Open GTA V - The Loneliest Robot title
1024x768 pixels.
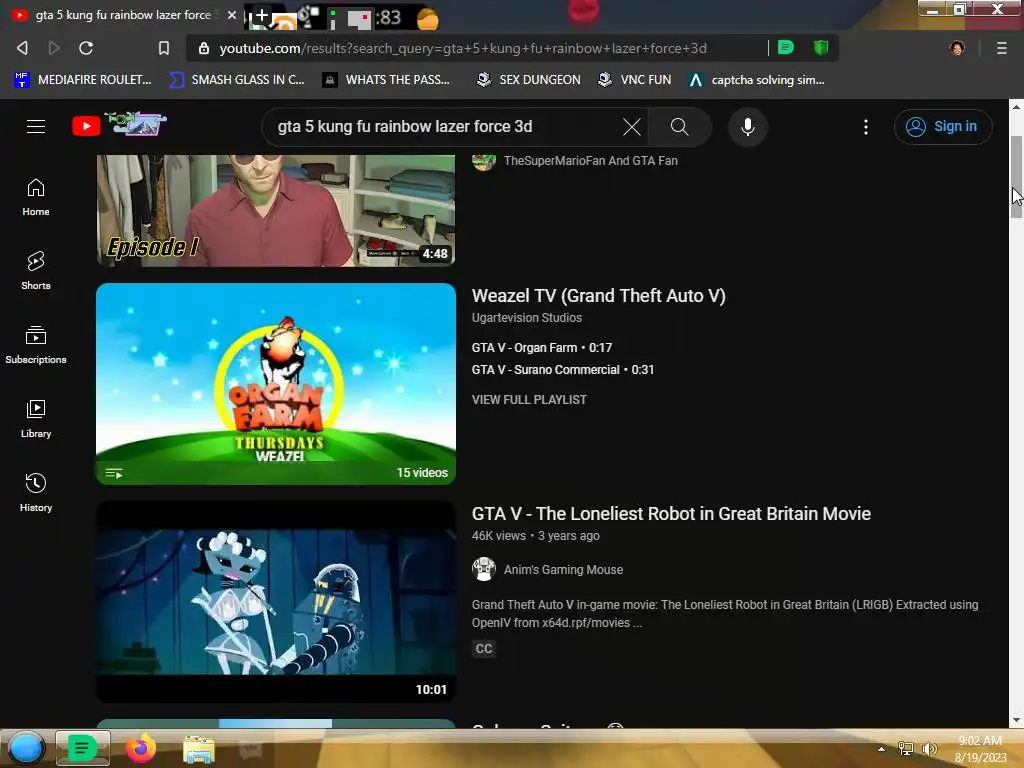click(x=671, y=514)
